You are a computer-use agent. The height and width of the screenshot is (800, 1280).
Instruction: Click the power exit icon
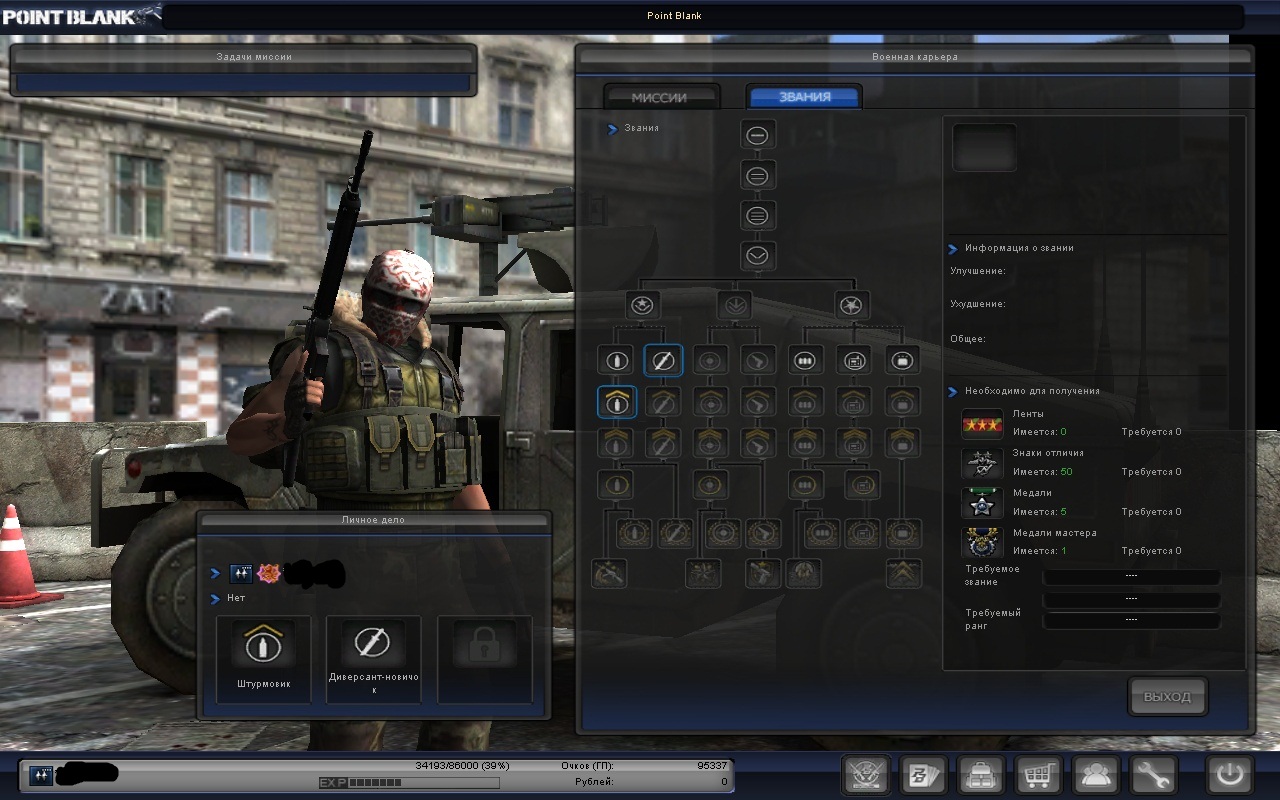[1229, 775]
